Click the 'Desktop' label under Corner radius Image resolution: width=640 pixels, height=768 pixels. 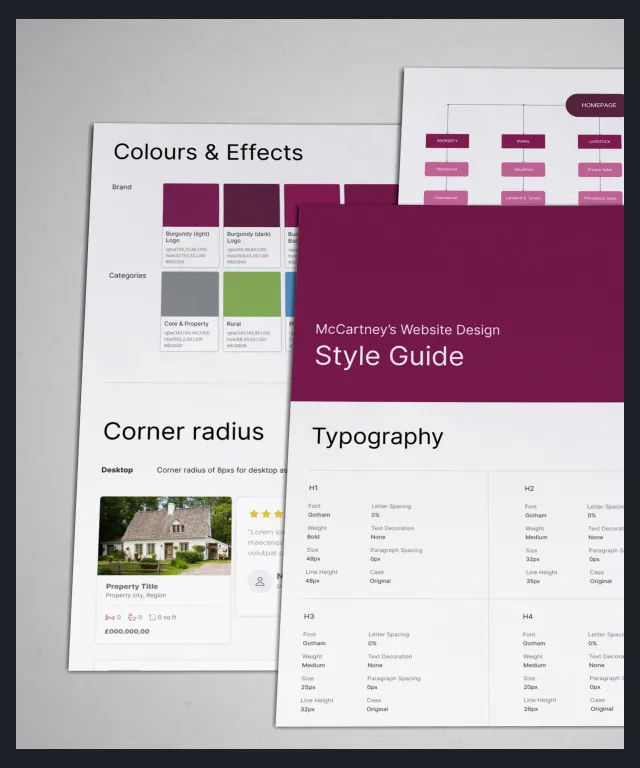(117, 470)
